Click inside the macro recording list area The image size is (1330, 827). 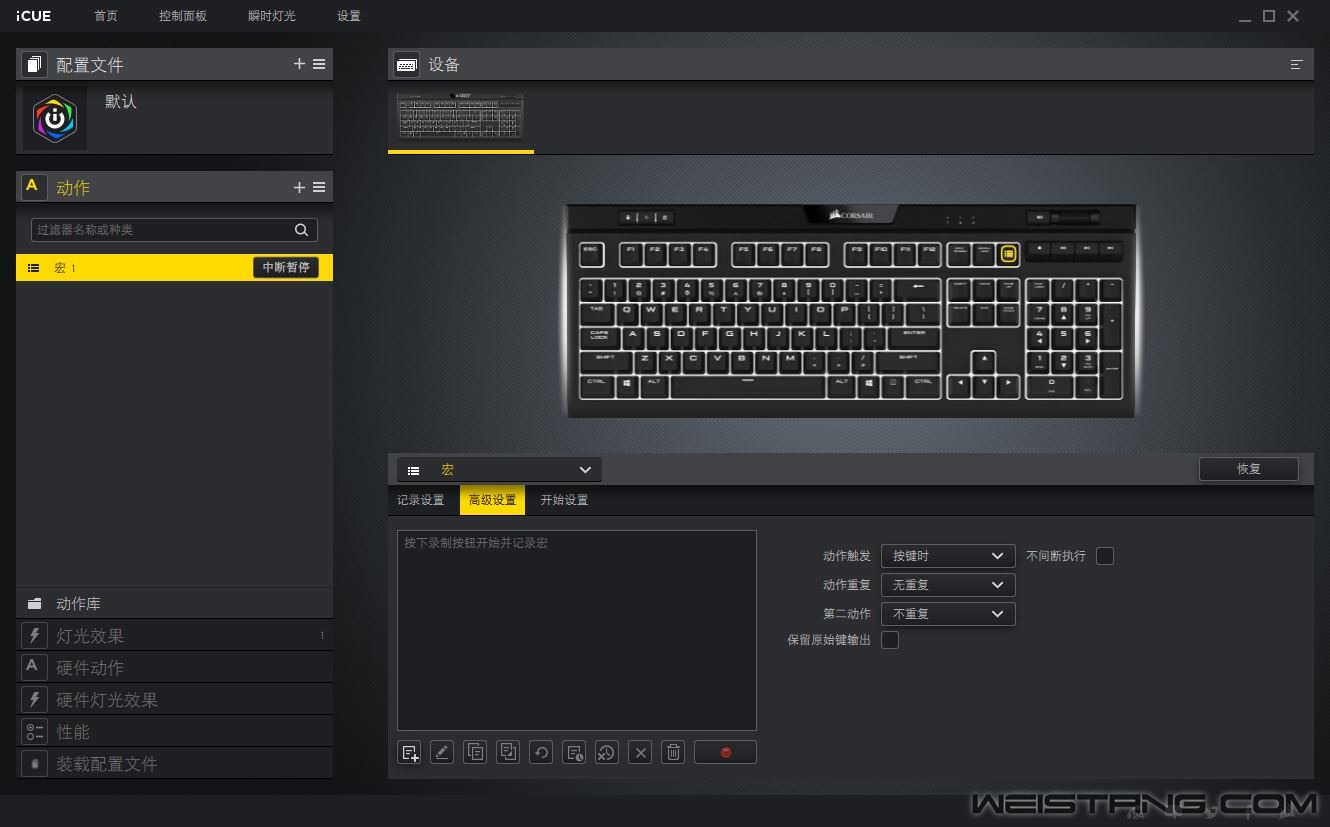[576, 630]
